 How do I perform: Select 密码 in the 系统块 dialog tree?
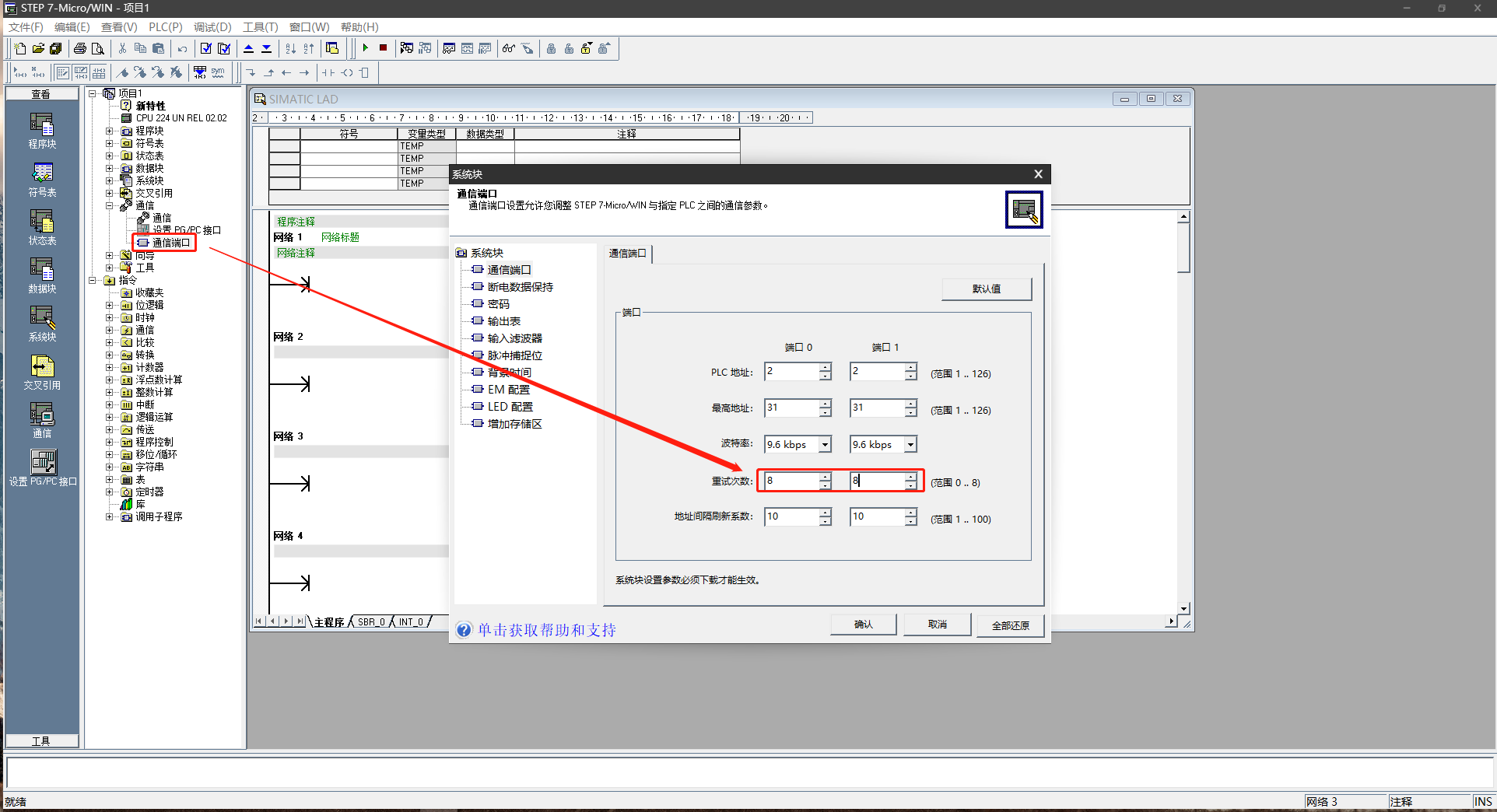(x=498, y=304)
